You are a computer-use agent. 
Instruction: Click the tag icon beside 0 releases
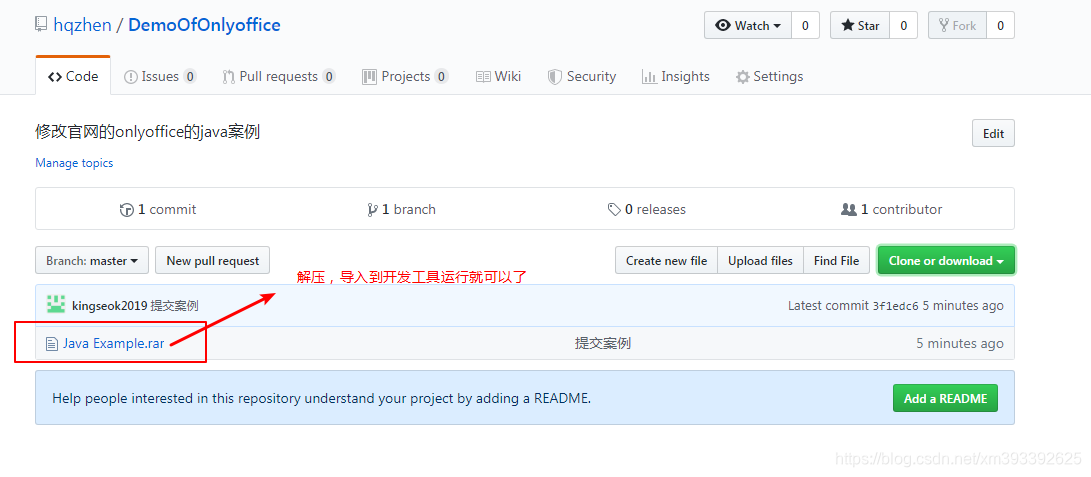pyautogui.click(x=614, y=209)
